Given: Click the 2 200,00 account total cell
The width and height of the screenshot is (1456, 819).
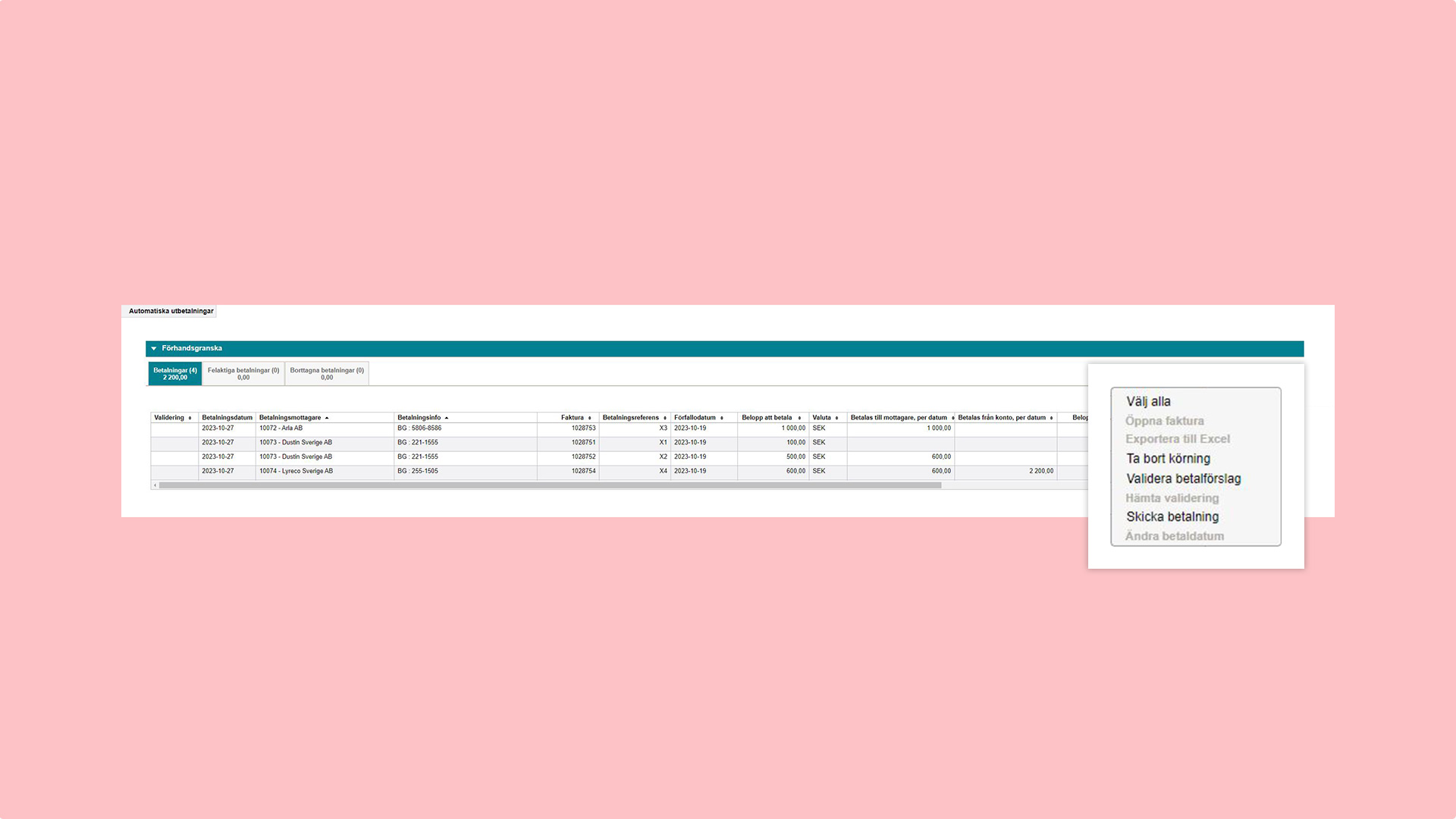Looking at the screenshot, I should (1006, 472).
